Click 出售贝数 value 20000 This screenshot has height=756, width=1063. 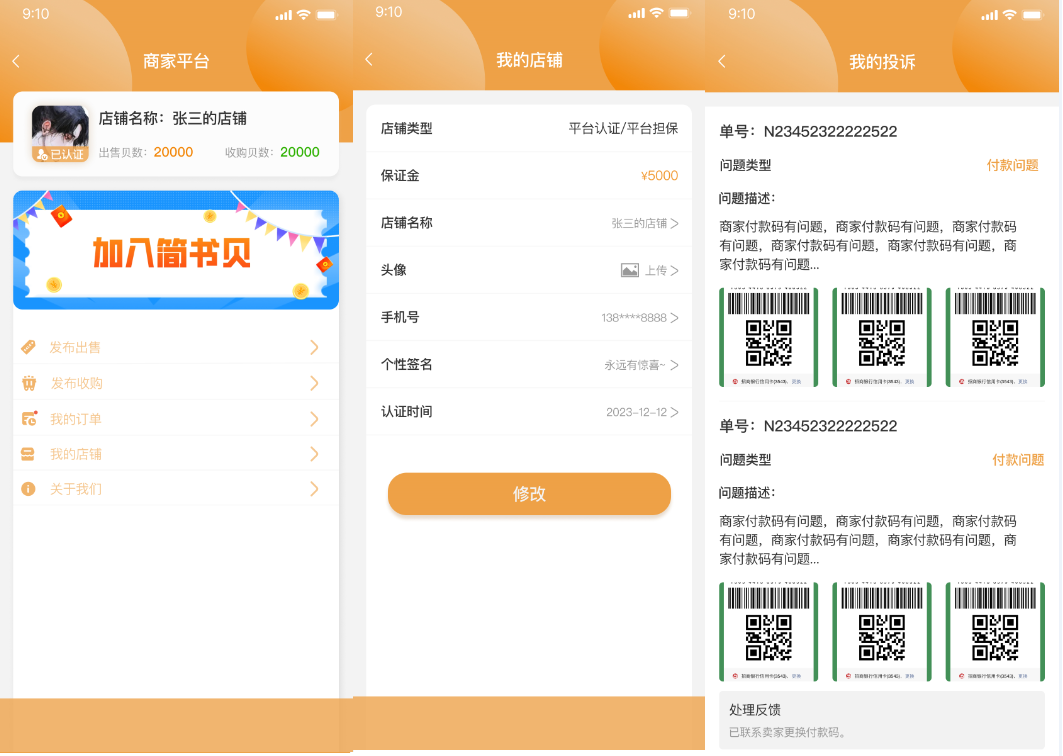[173, 152]
